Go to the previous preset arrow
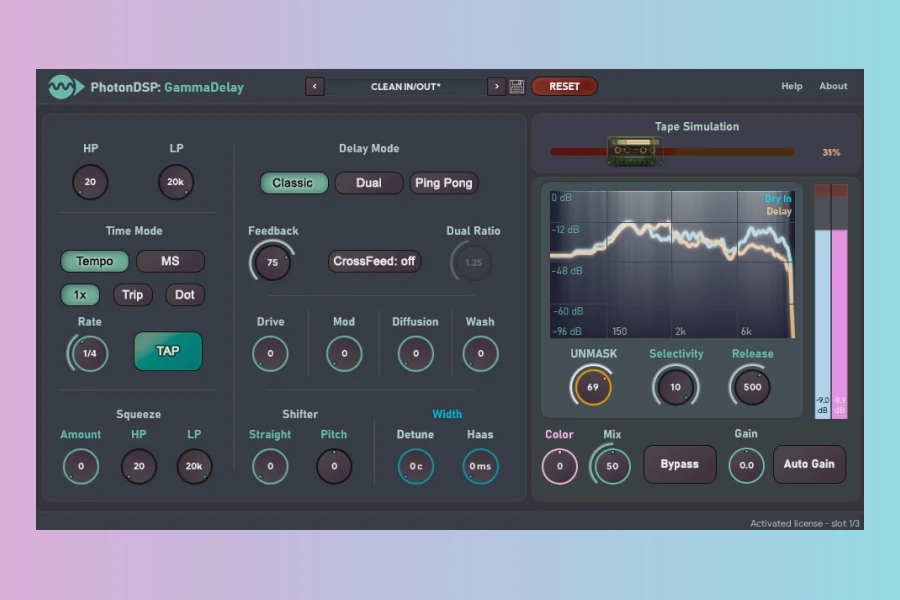 click(x=315, y=87)
